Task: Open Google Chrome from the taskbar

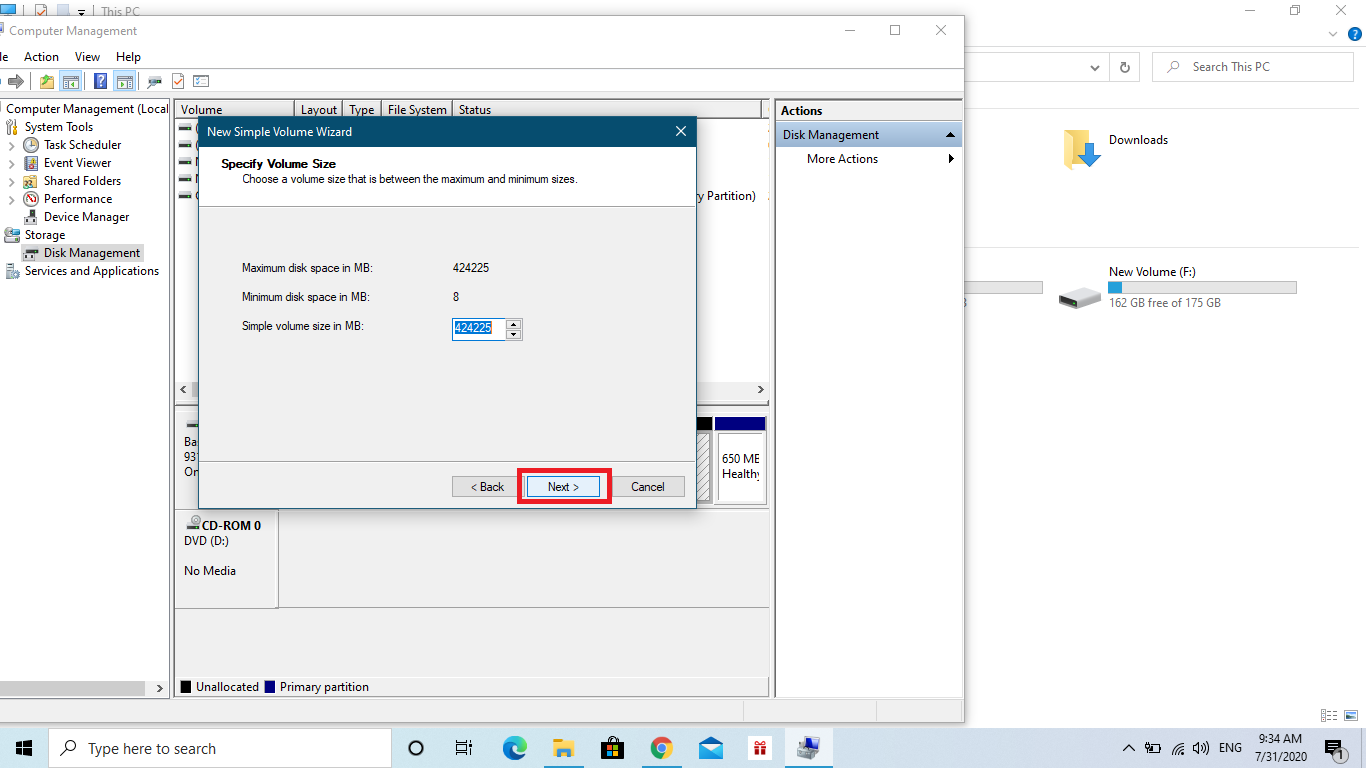Action: 661,747
